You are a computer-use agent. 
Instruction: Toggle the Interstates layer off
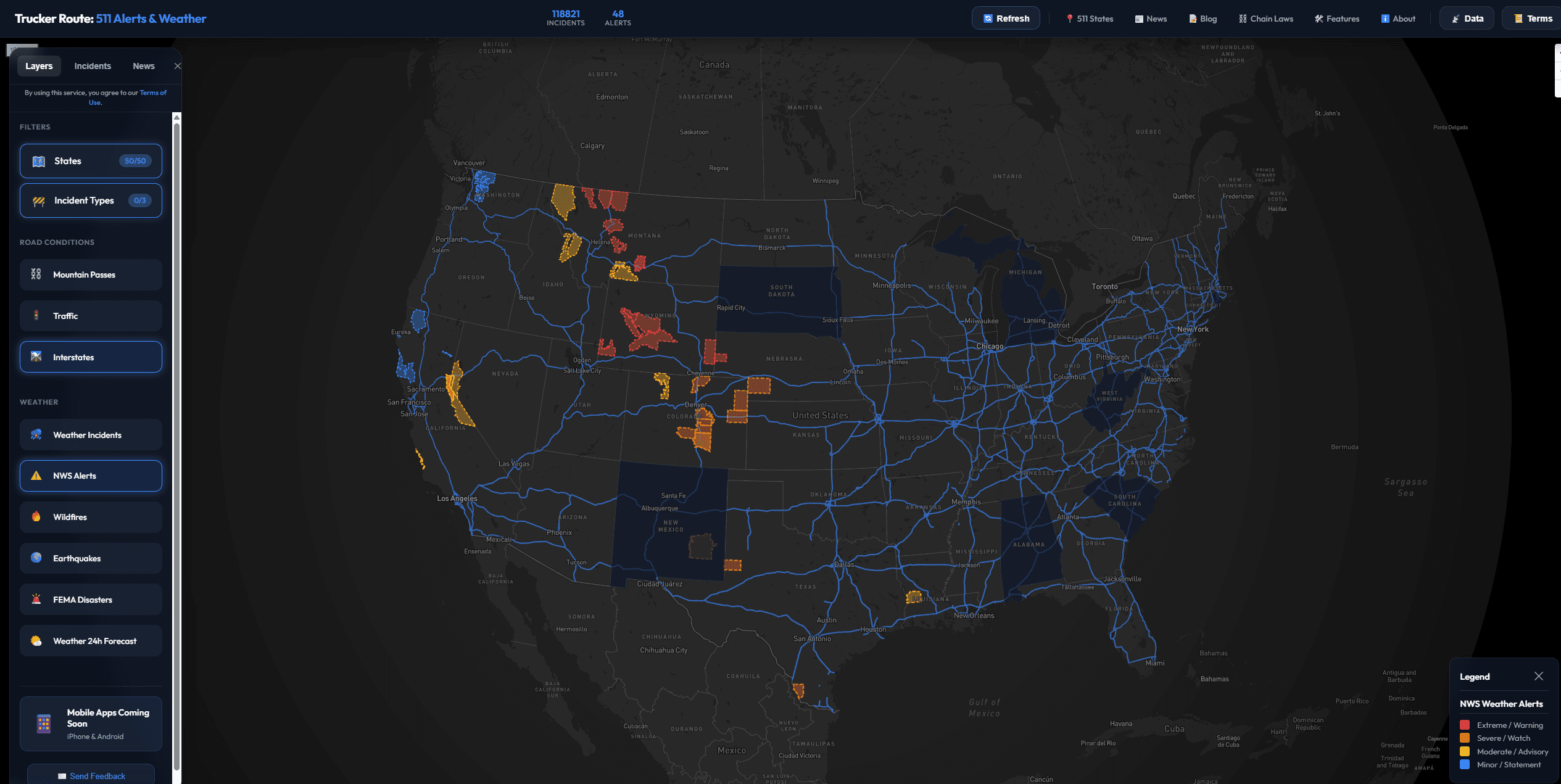tap(90, 357)
